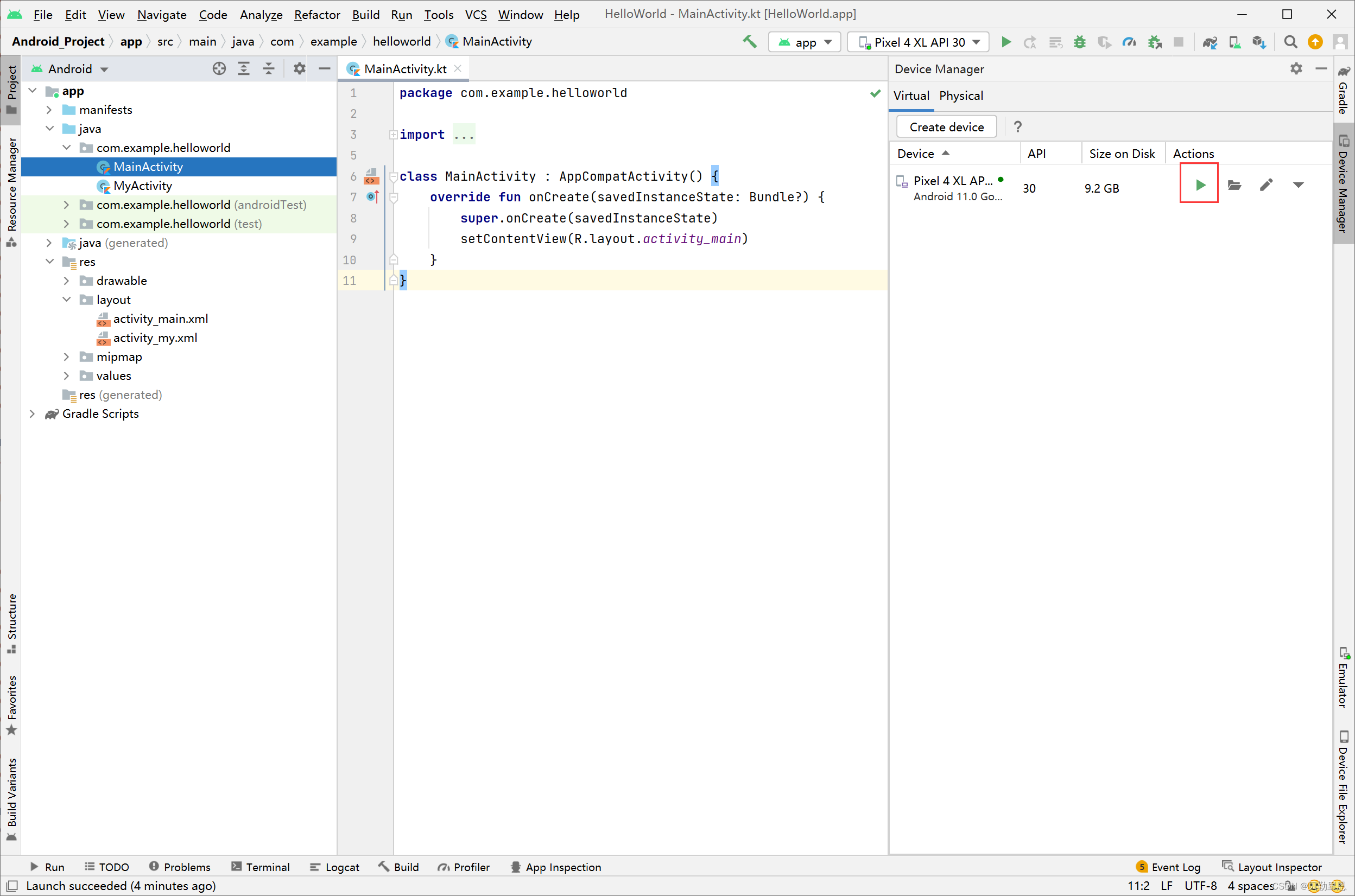
Task: Launch the Pixel 4 XL virtual device
Action: click(x=1200, y=184)
